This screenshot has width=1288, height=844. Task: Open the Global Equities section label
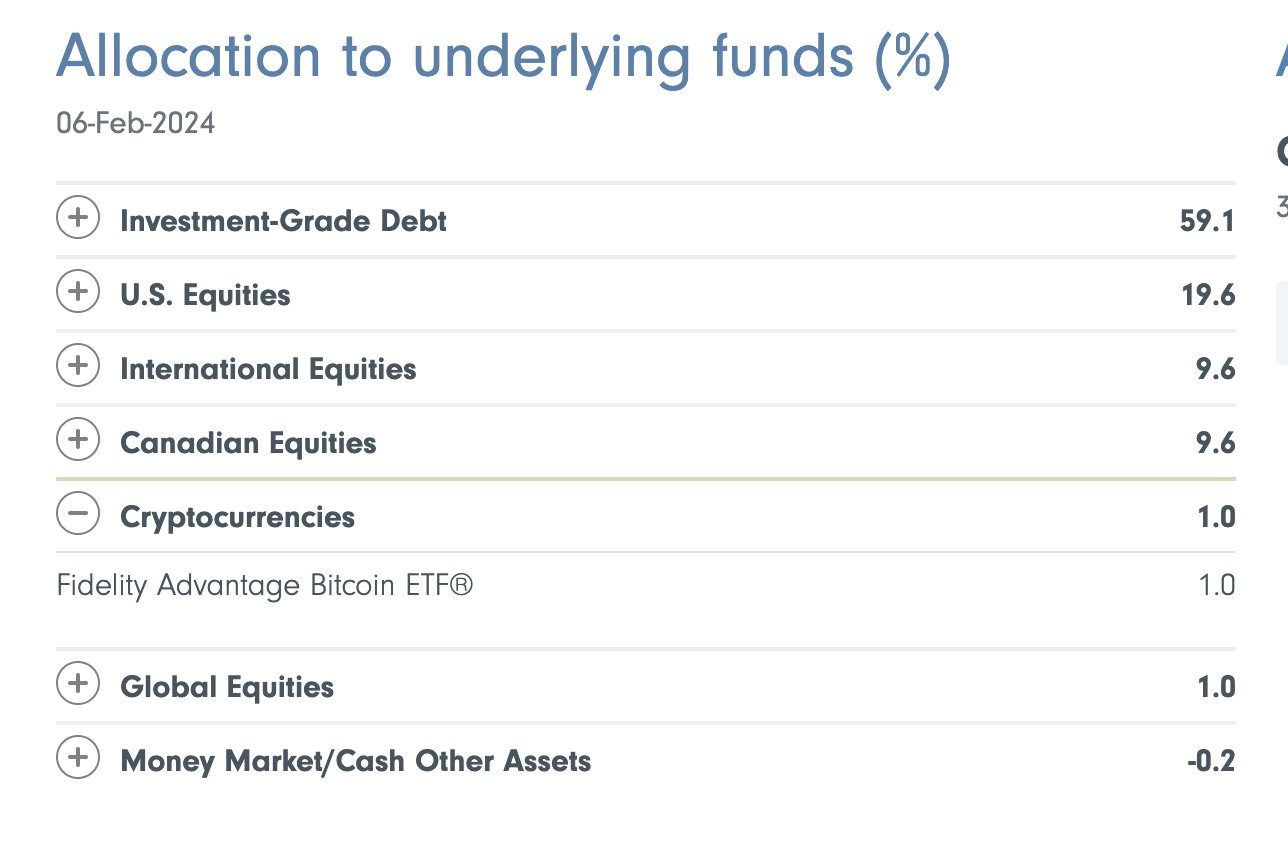227,687
